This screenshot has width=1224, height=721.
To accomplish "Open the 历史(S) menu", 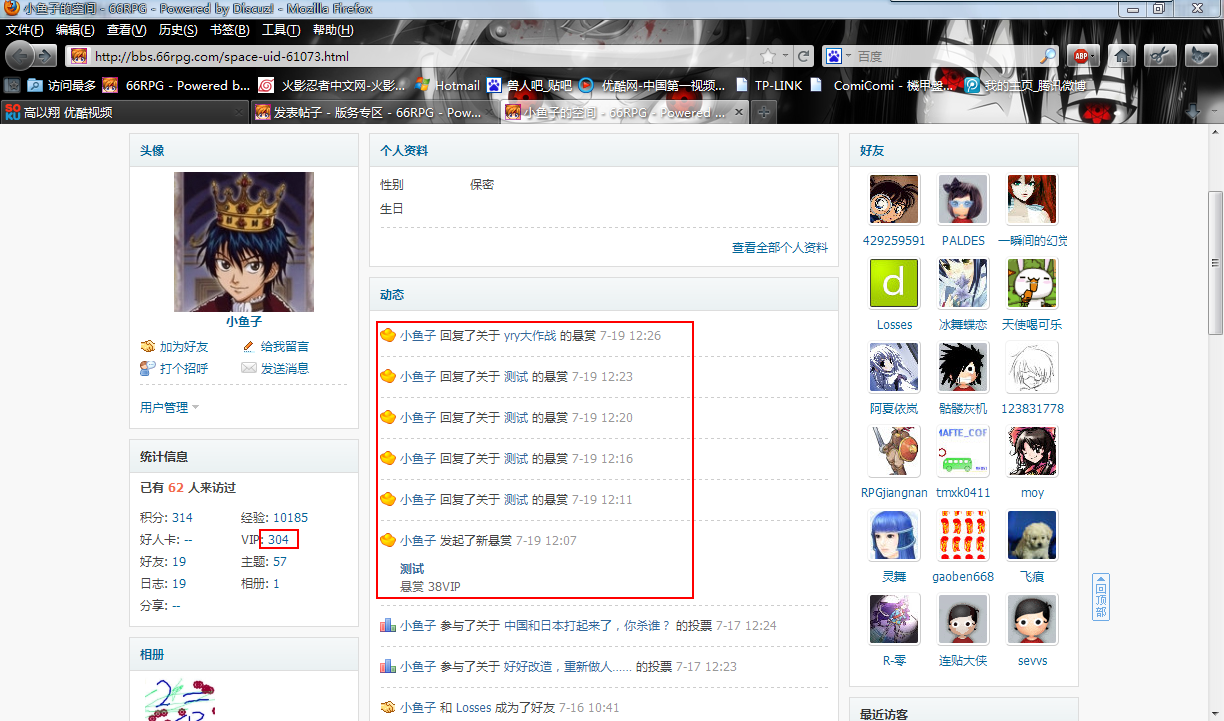I will pyautogui.click(x=178, y=30).
